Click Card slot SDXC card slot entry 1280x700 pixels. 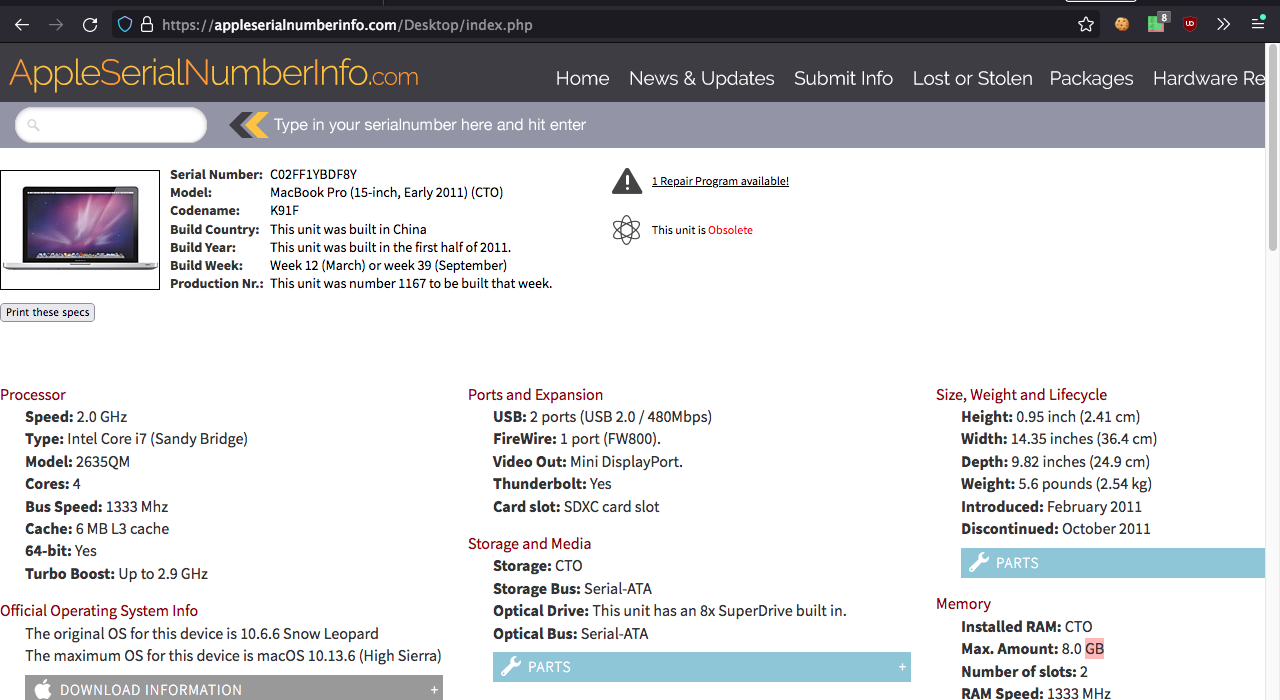(576, 506)
